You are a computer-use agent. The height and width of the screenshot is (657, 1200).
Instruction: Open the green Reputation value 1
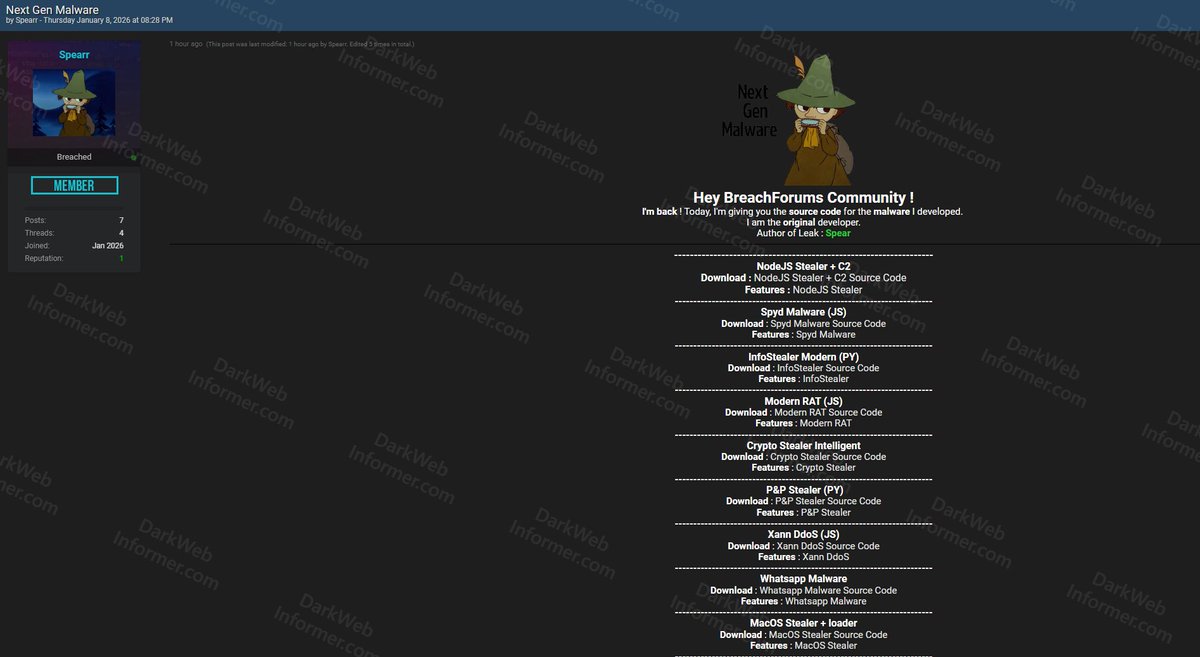tap(122, 259)
